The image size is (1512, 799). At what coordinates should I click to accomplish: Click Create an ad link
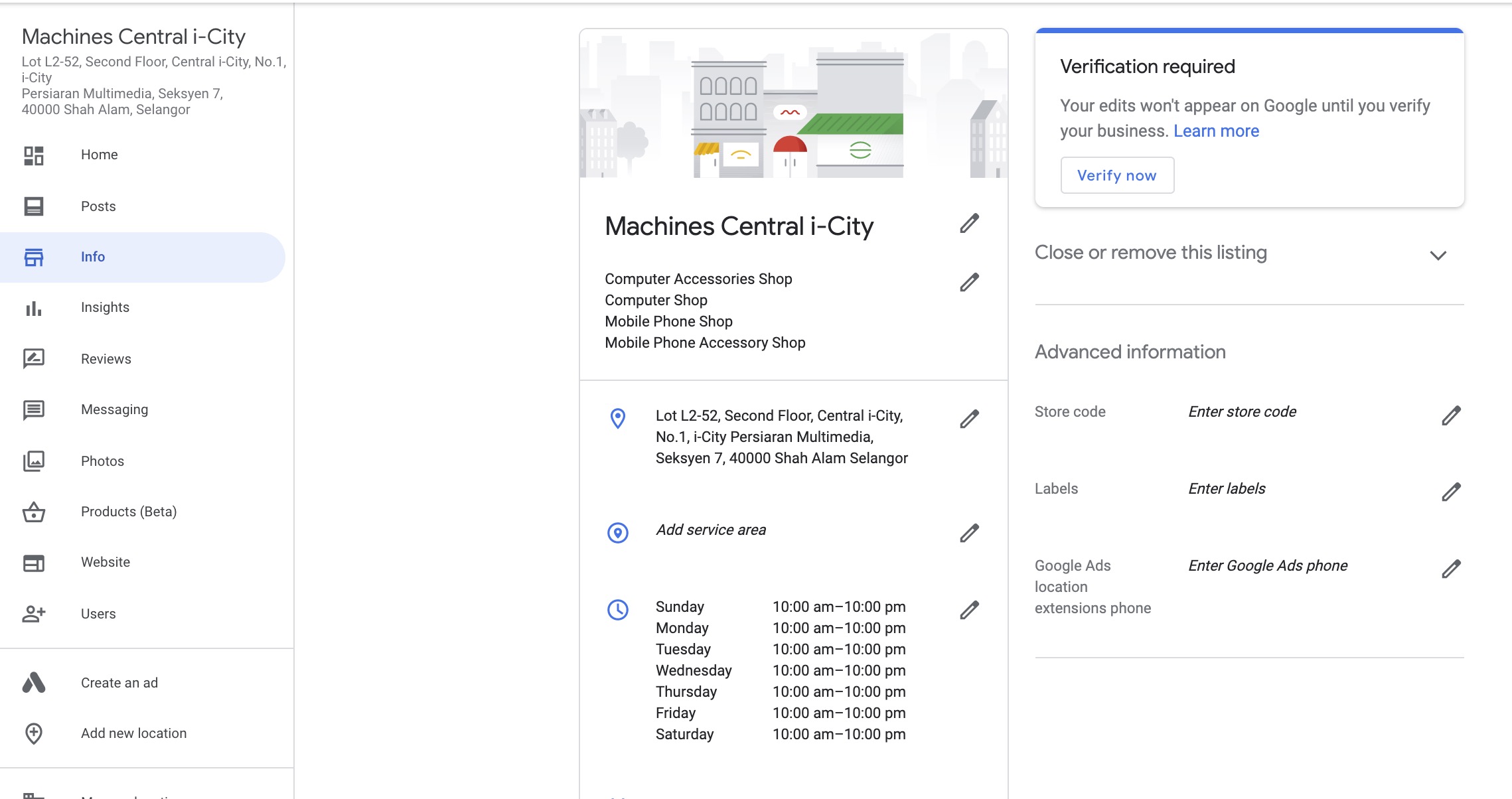tap(119, 683)
